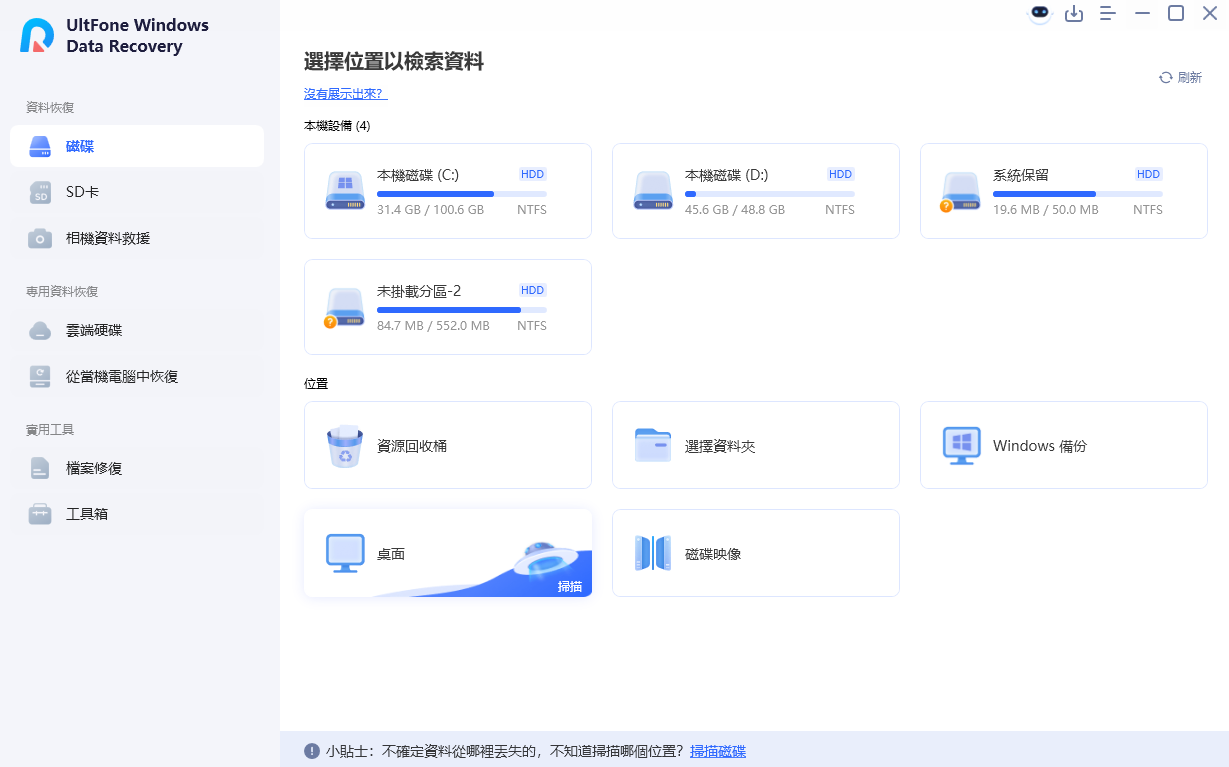Viewport: 1229px width, 767px height.
Task: Click the 系統保留 drive icon
Action: (x=960, y=191)
